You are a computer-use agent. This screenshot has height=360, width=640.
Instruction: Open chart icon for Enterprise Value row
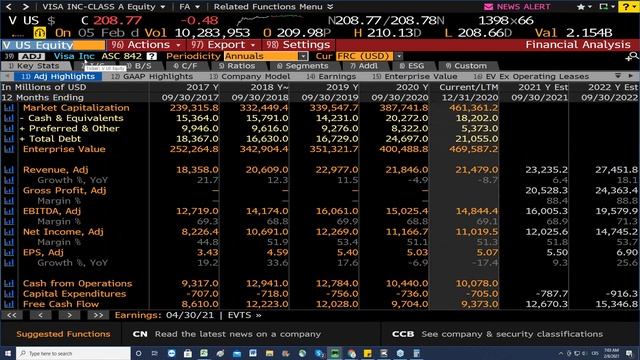(x=9, y=149)
